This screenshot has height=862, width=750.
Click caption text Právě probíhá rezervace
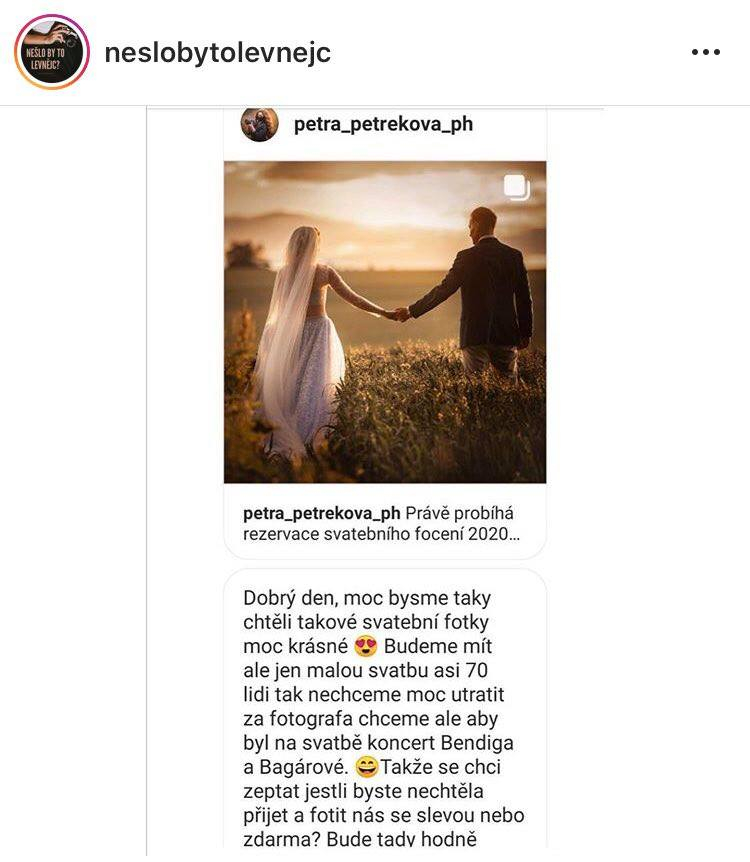tap(381, 523)
